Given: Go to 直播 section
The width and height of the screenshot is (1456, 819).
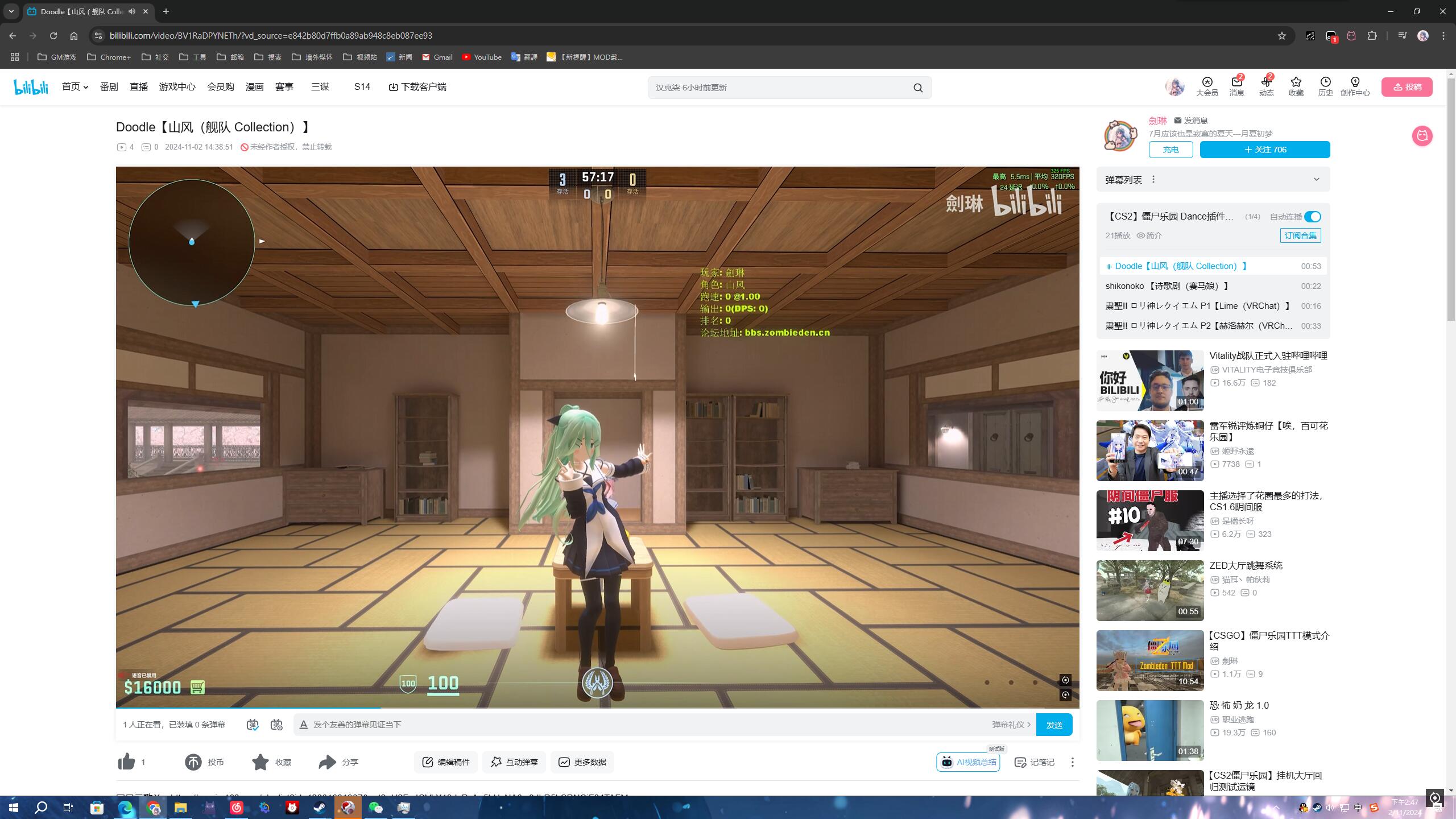Looking at the screenshot, I should click(138, 87).
